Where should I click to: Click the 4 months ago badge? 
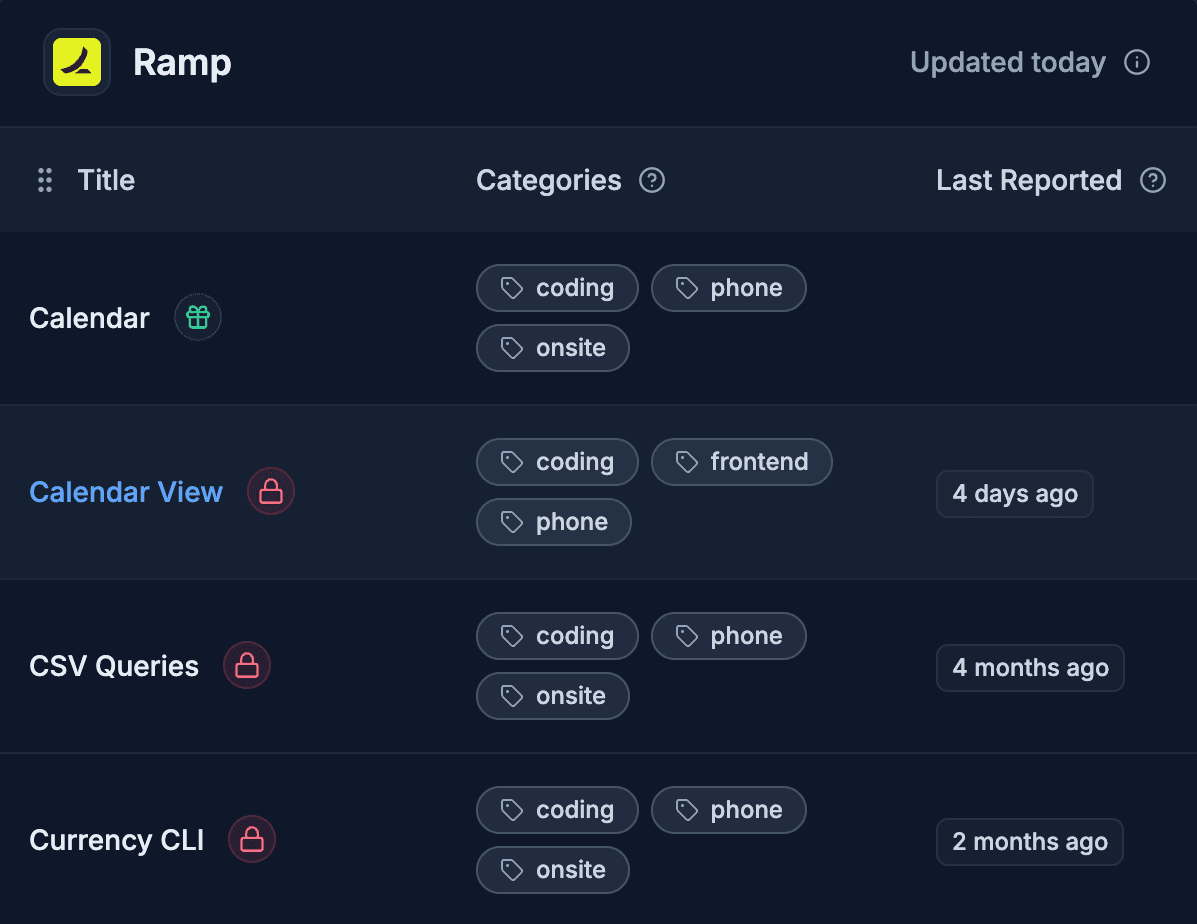point(1030,668)
